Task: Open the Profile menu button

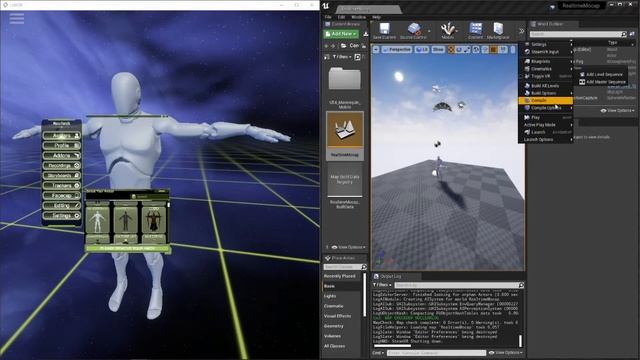Action: (x=62, y=145)
